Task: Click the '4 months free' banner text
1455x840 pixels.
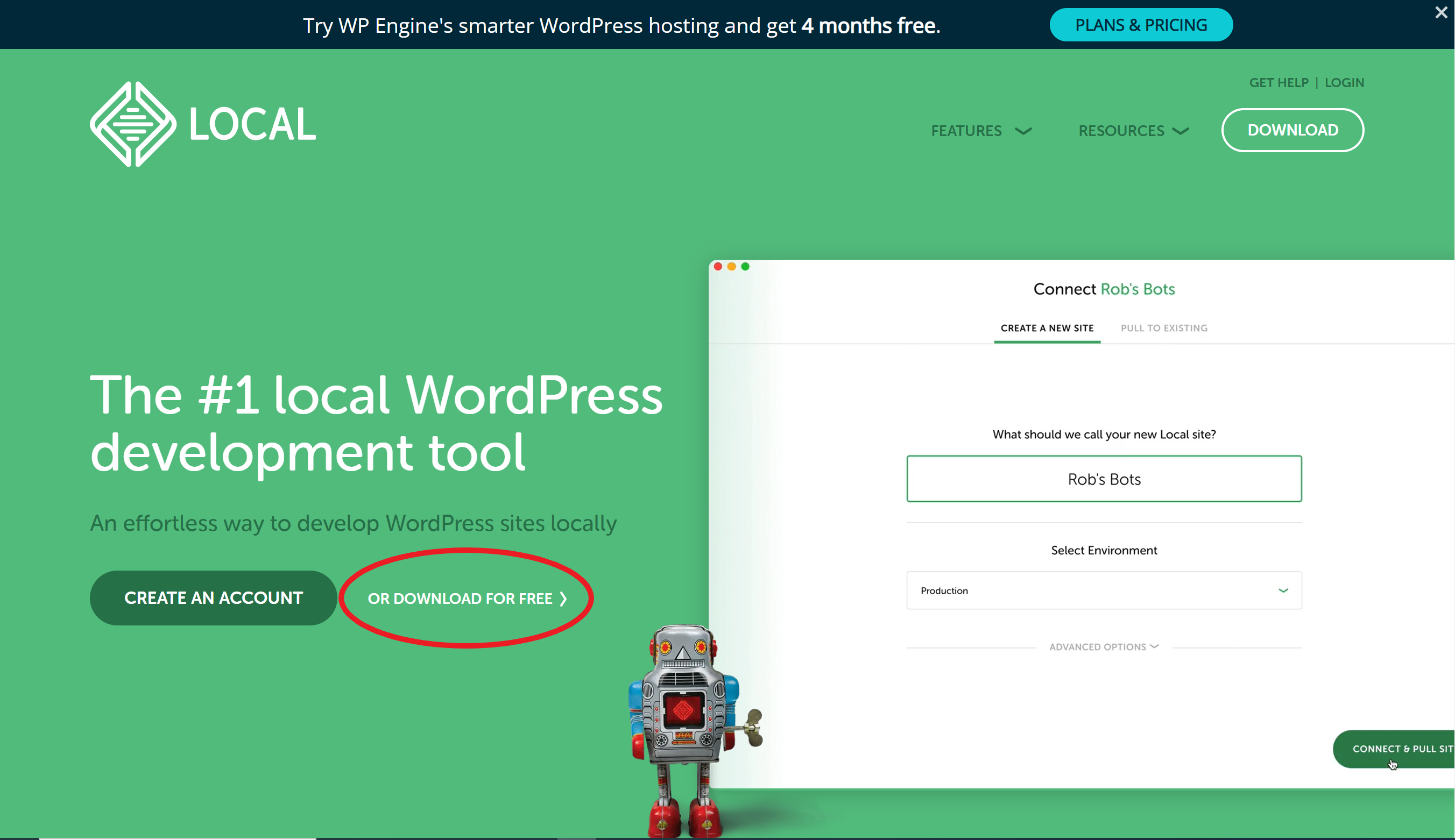Action: pos(868,25)
